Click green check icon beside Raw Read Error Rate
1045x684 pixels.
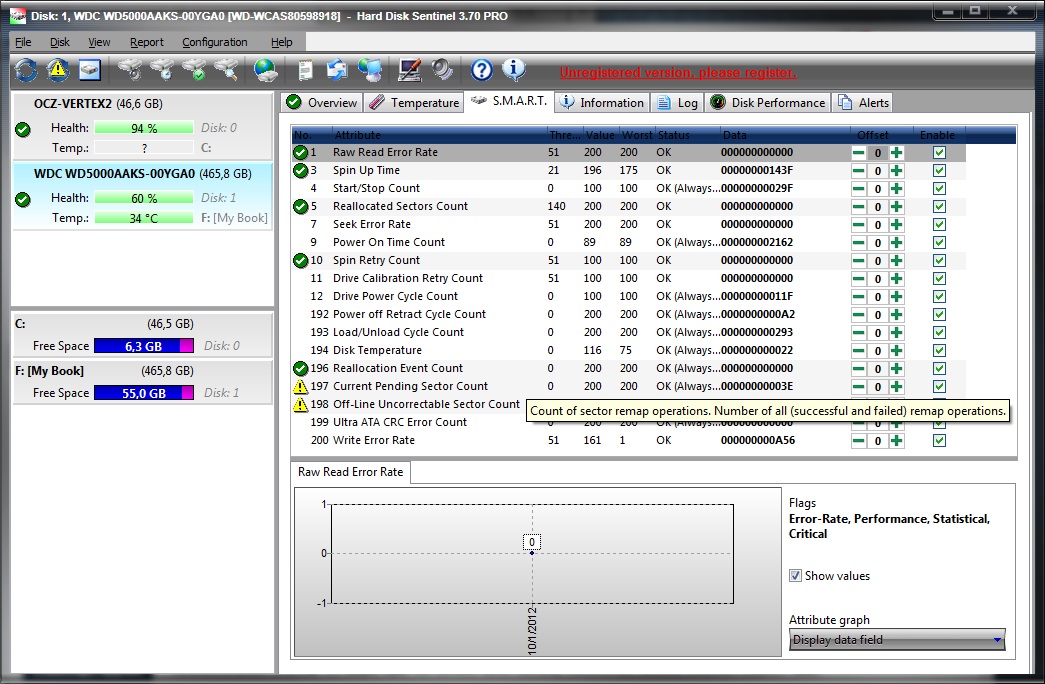click(301, 153)
